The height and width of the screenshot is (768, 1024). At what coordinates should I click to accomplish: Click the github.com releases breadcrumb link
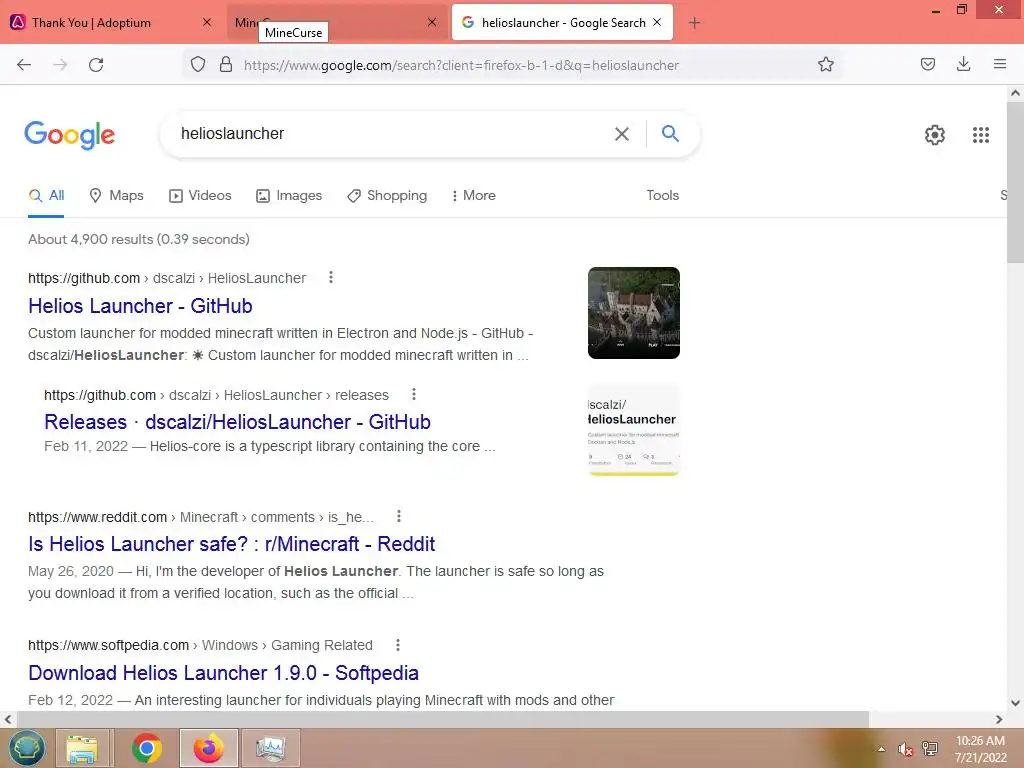pos(216,395)
